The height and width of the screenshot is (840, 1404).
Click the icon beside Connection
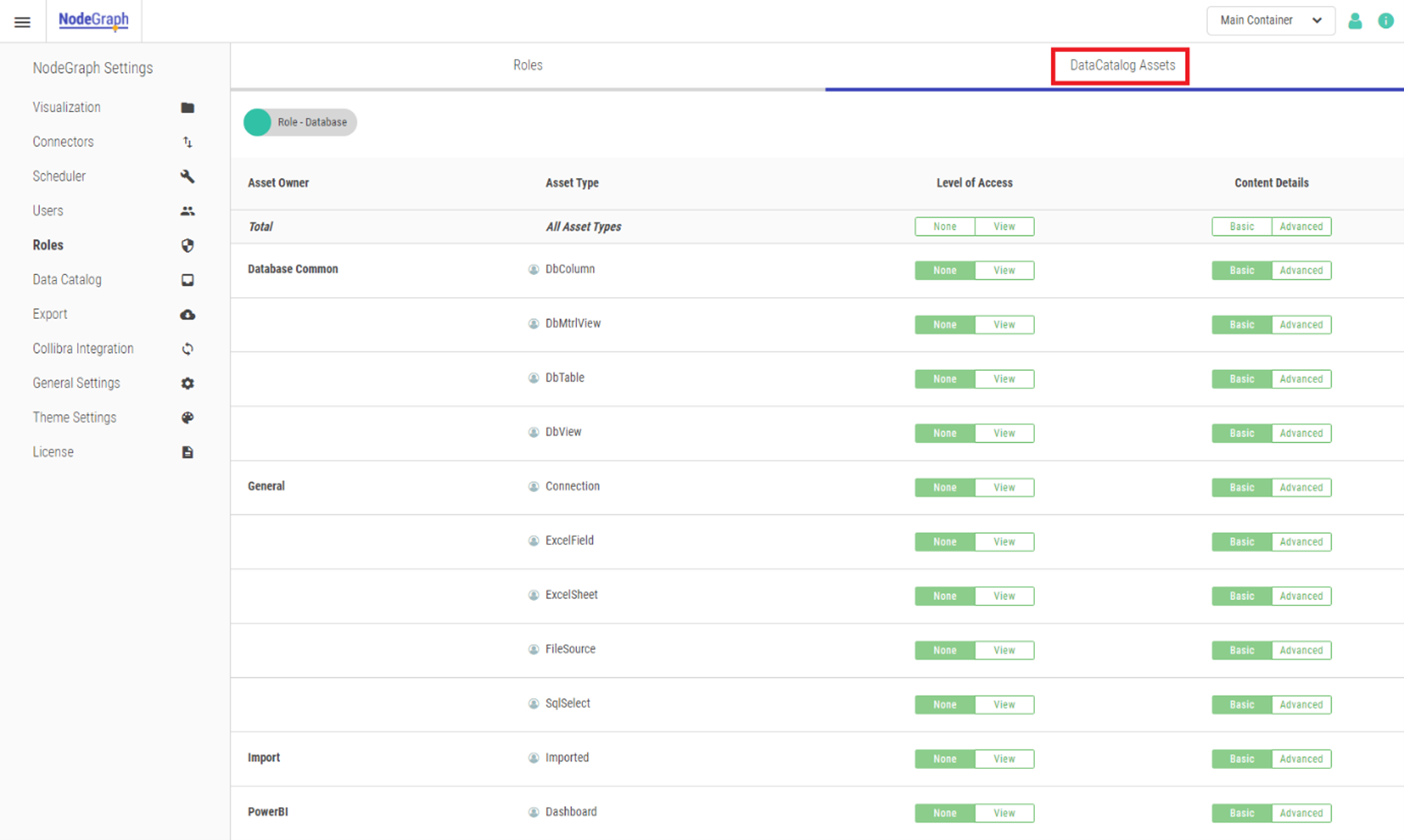(x=533, y=486)
